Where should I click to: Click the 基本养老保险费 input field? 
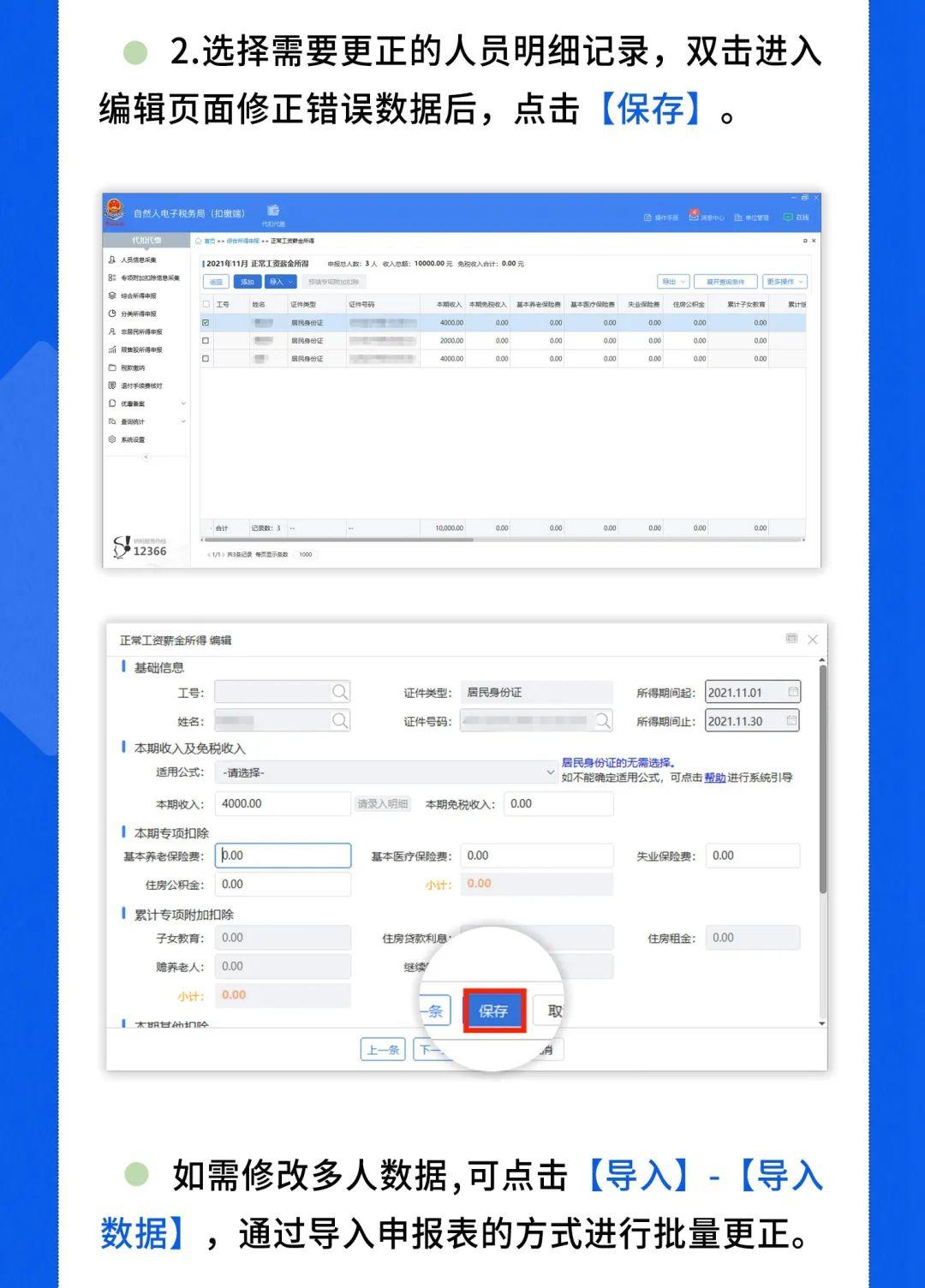point(283,856)
